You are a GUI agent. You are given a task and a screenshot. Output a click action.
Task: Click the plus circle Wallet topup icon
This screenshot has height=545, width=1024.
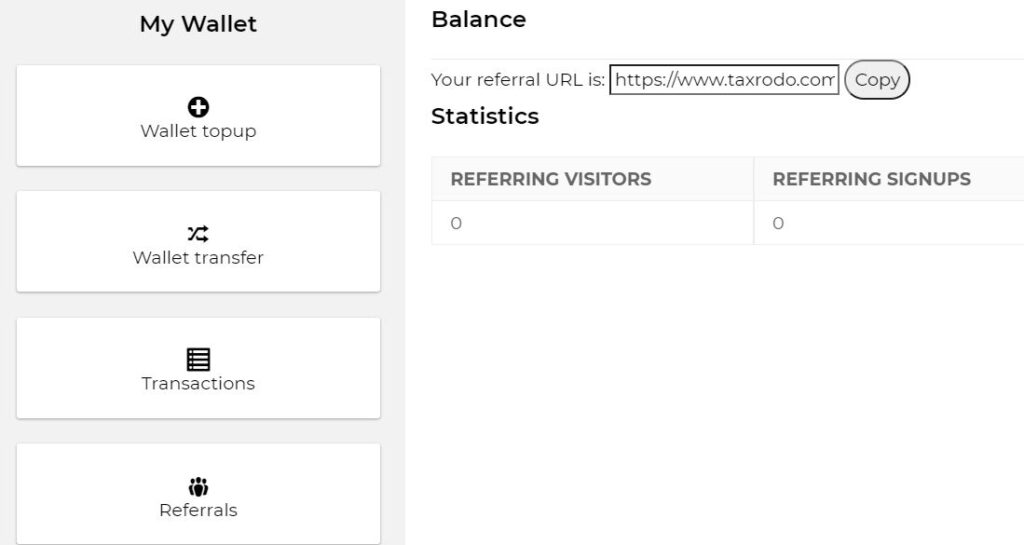(198, 107)
